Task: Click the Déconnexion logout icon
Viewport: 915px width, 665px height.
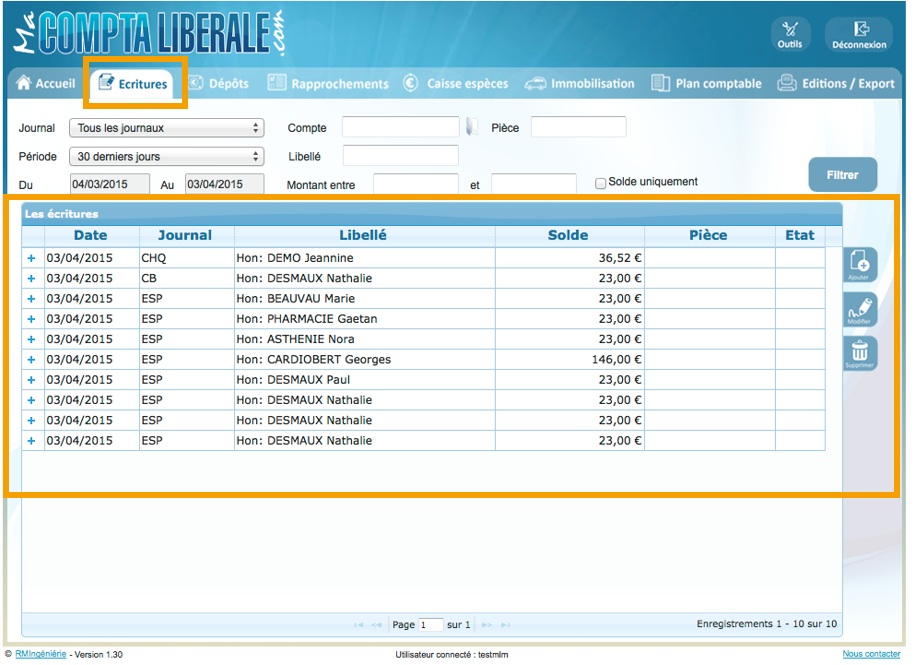Action: tap(858, 34)
